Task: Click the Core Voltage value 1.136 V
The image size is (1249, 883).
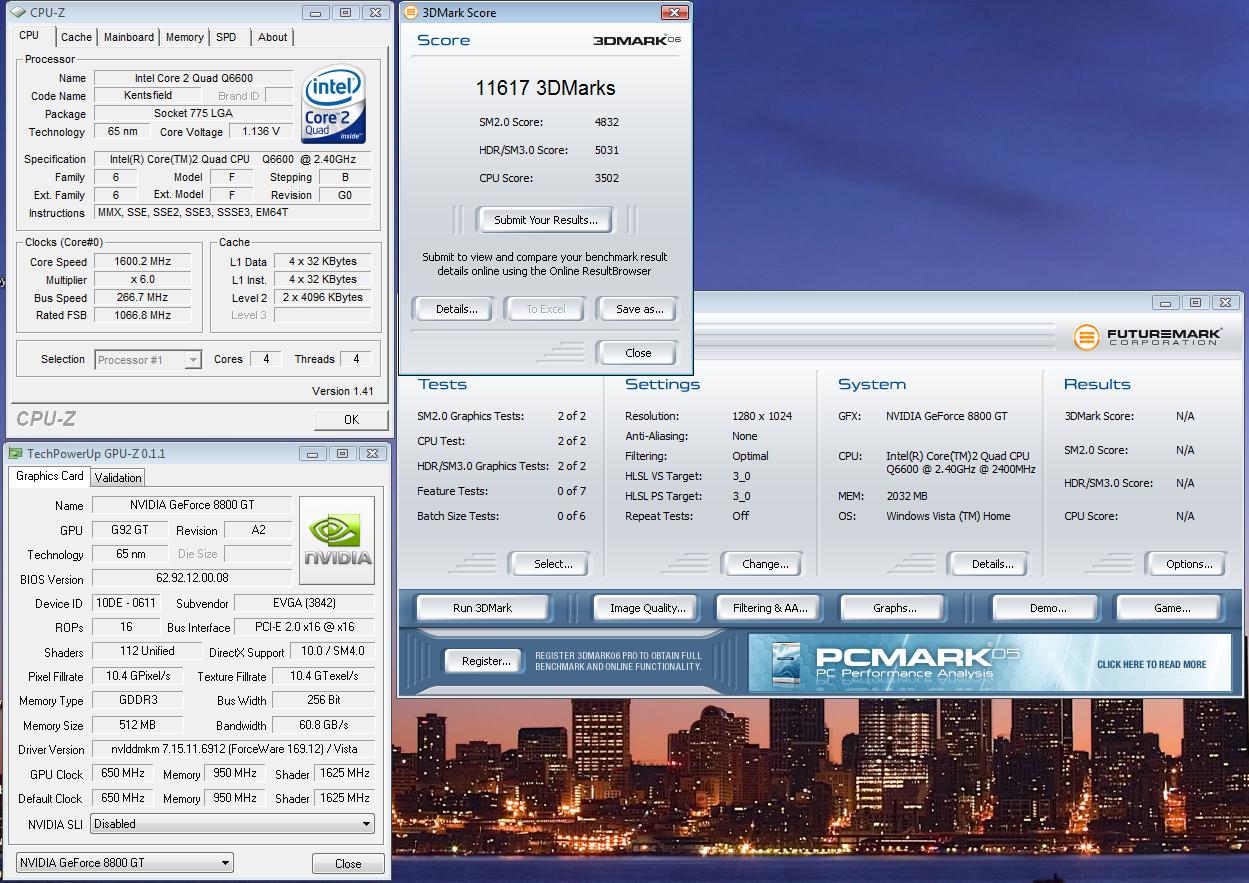Action: (x=261, y=131)
